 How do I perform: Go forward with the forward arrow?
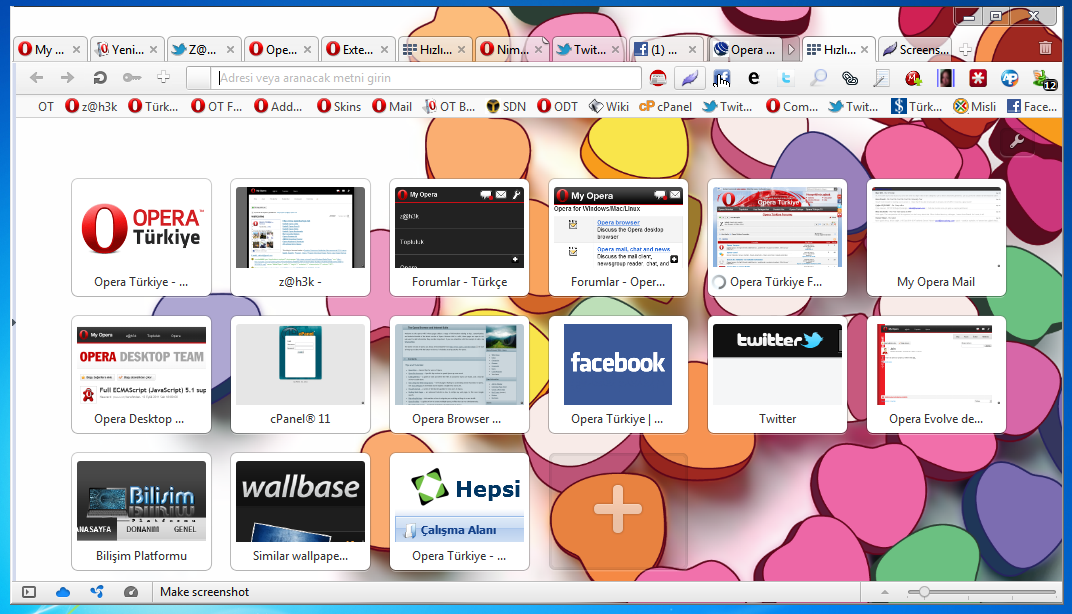coord(67,78)
